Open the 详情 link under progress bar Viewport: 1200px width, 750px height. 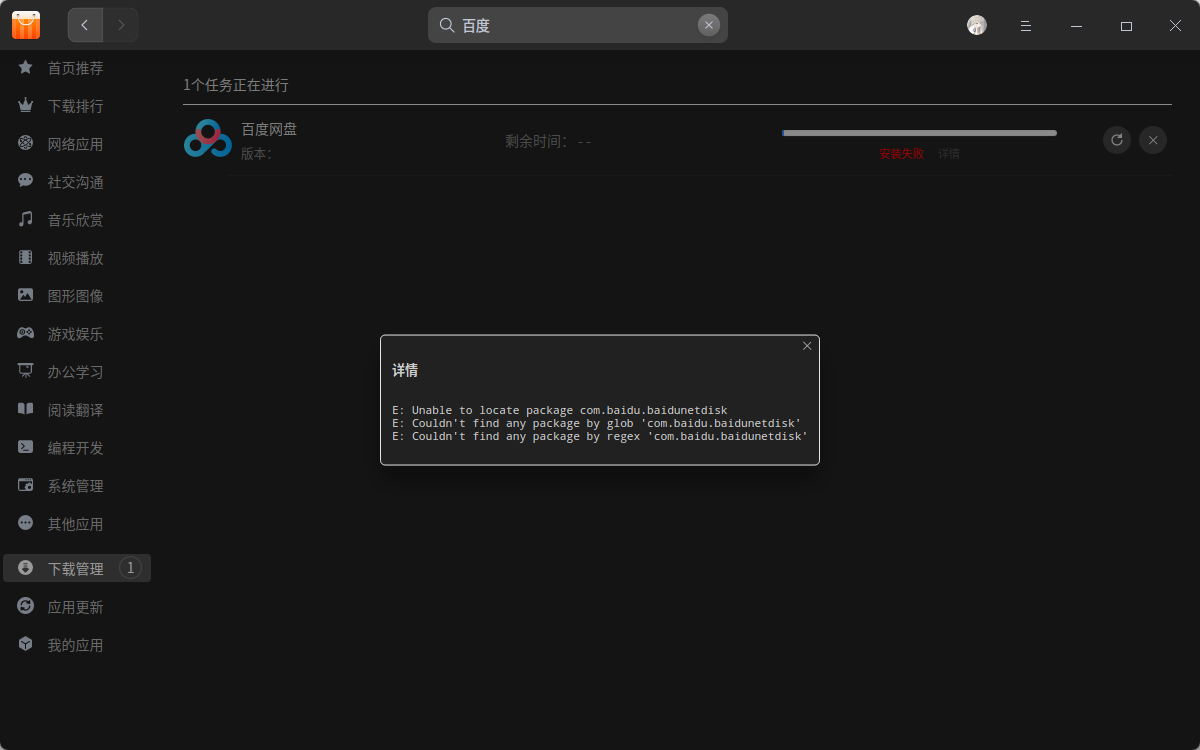tap(949, 154)
